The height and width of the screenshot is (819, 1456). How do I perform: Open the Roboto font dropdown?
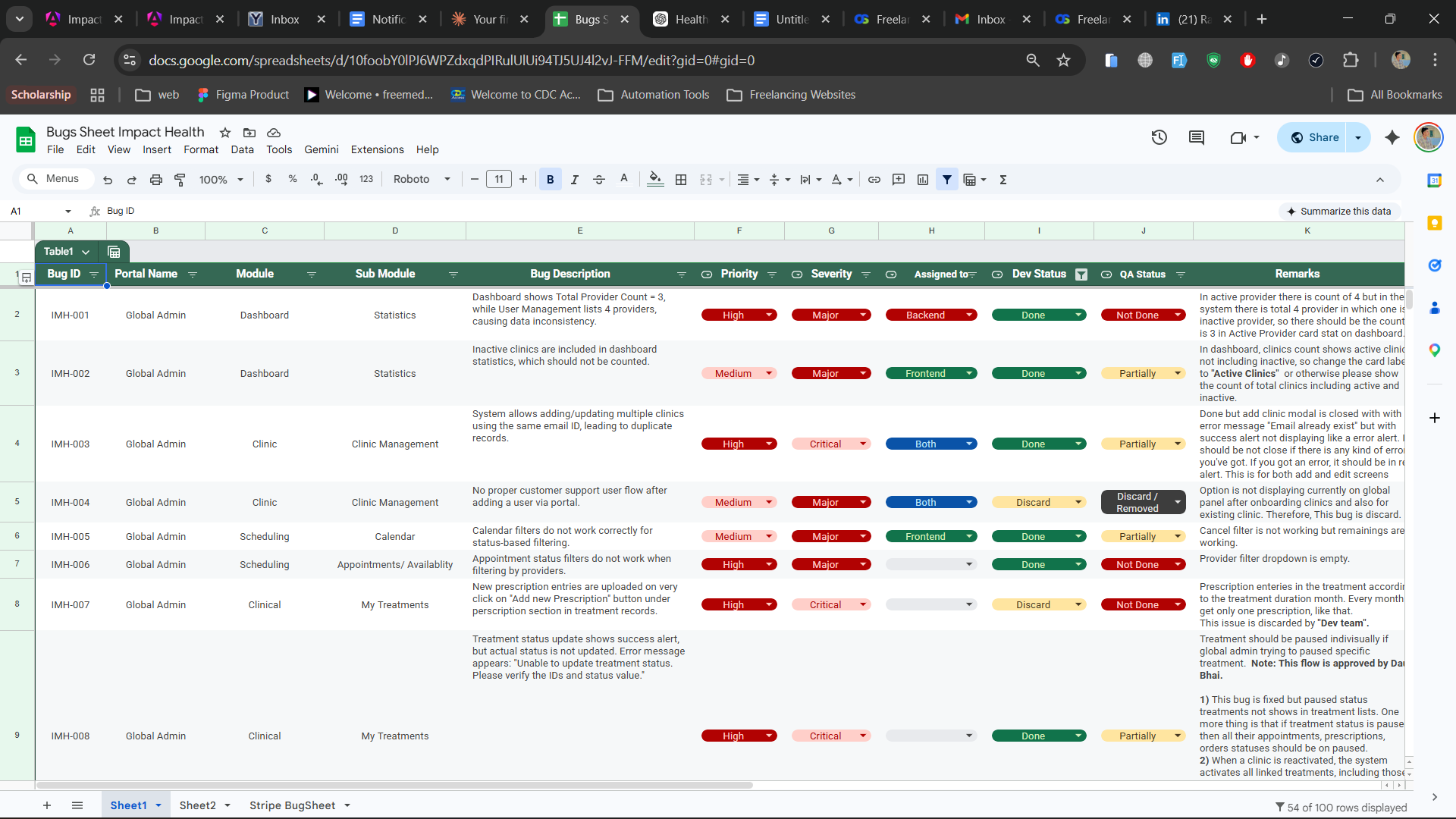click(422, 180)
